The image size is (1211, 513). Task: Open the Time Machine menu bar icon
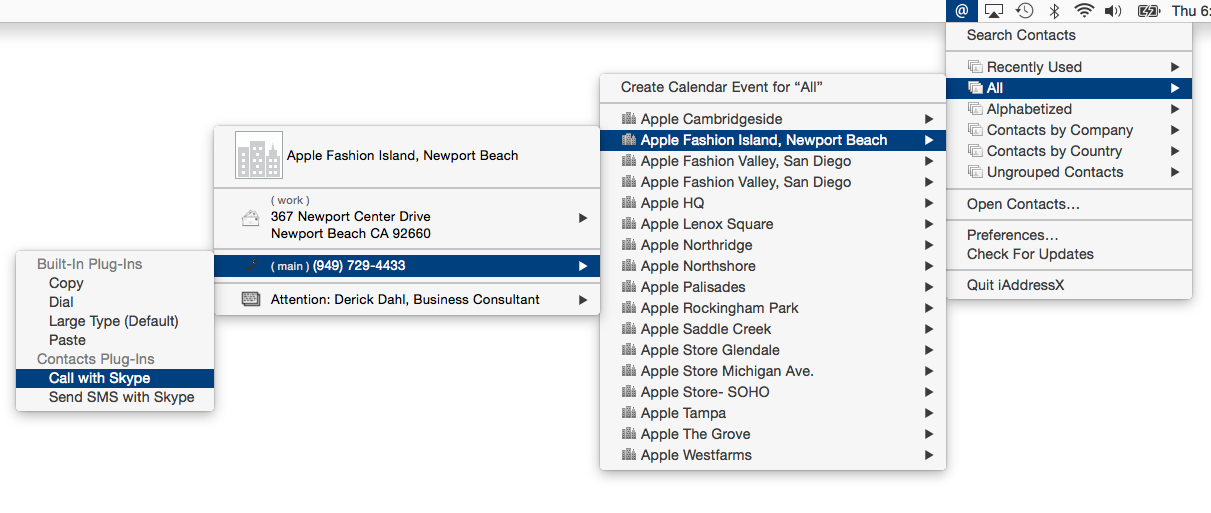point(1025,11)
